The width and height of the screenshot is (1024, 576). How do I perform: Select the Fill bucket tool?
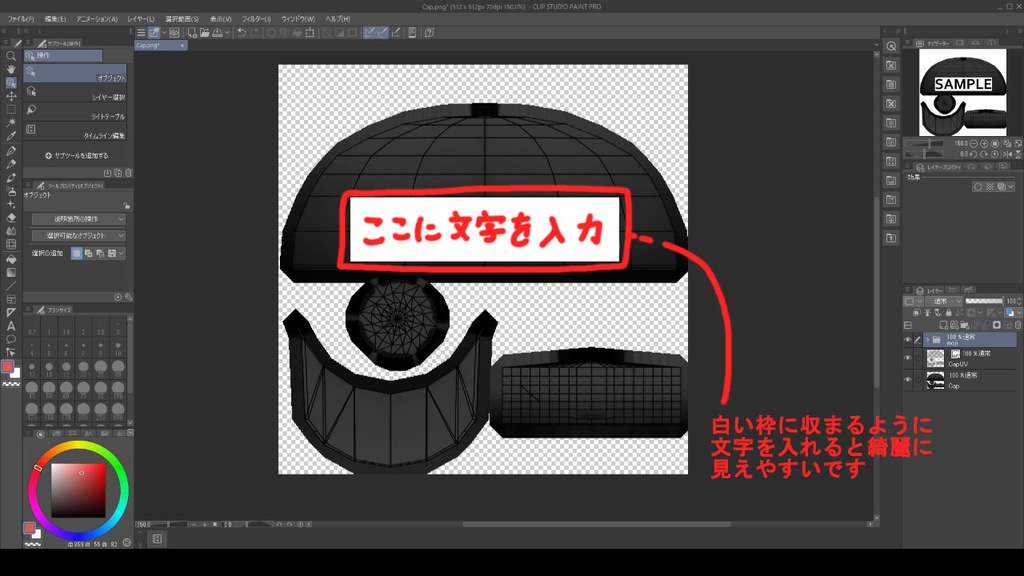point(11,259)
